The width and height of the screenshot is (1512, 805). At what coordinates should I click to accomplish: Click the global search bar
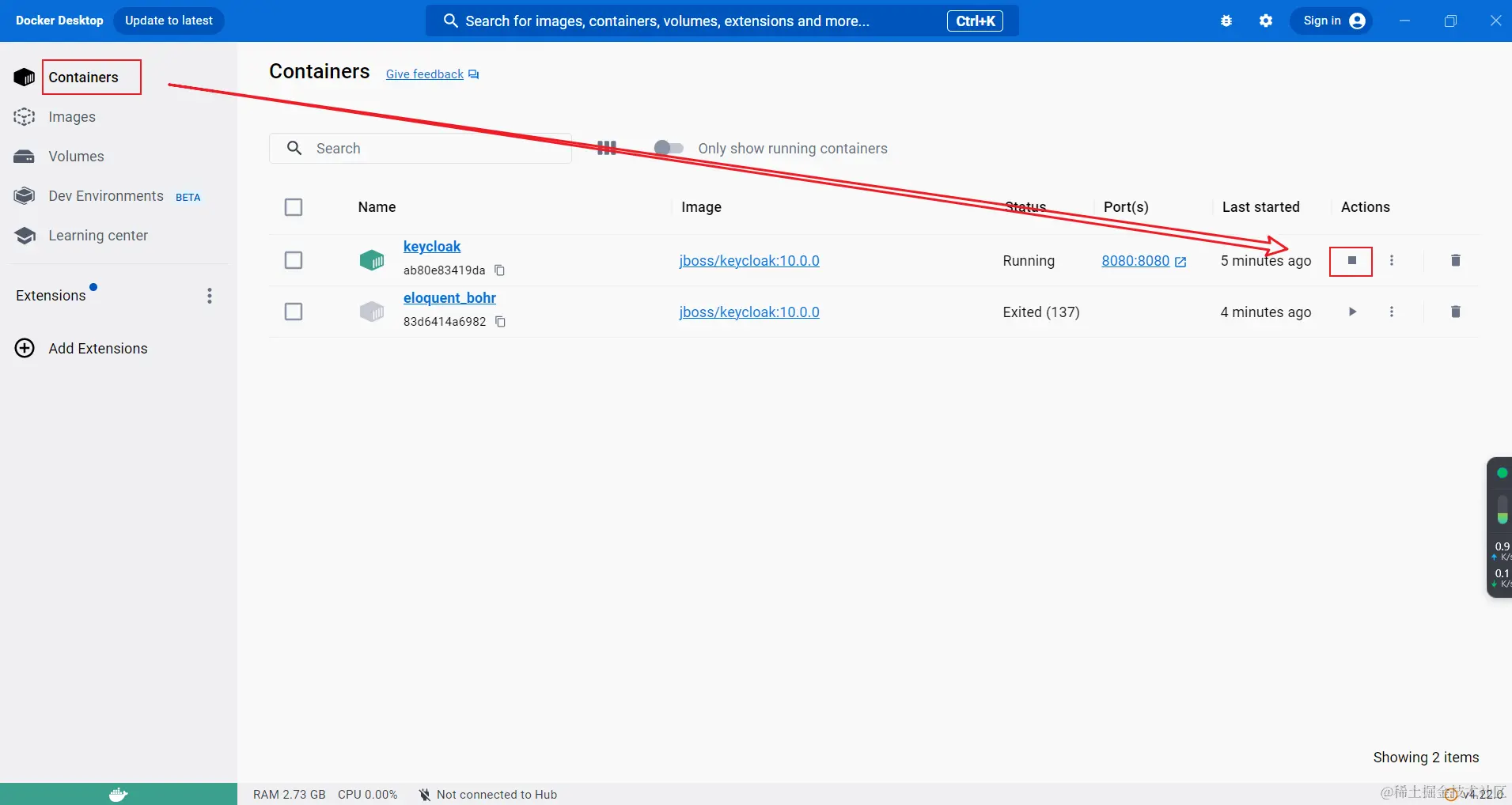point(722,21)
